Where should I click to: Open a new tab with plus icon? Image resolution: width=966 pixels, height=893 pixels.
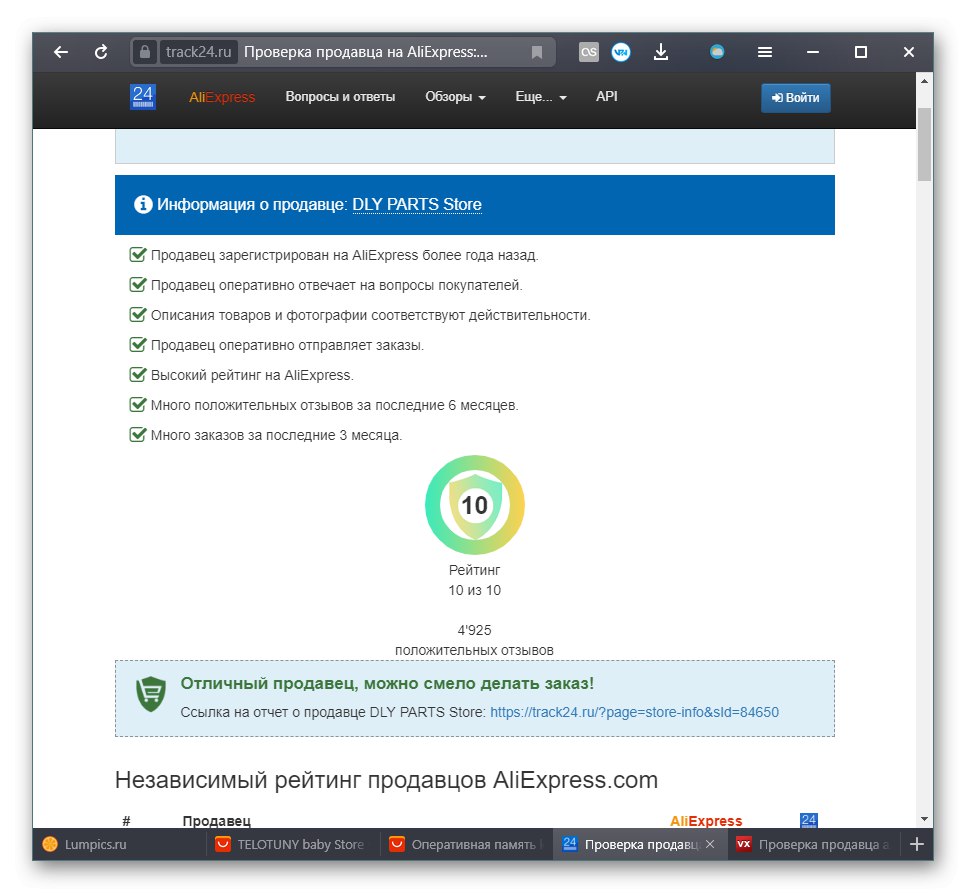(917, 844)
